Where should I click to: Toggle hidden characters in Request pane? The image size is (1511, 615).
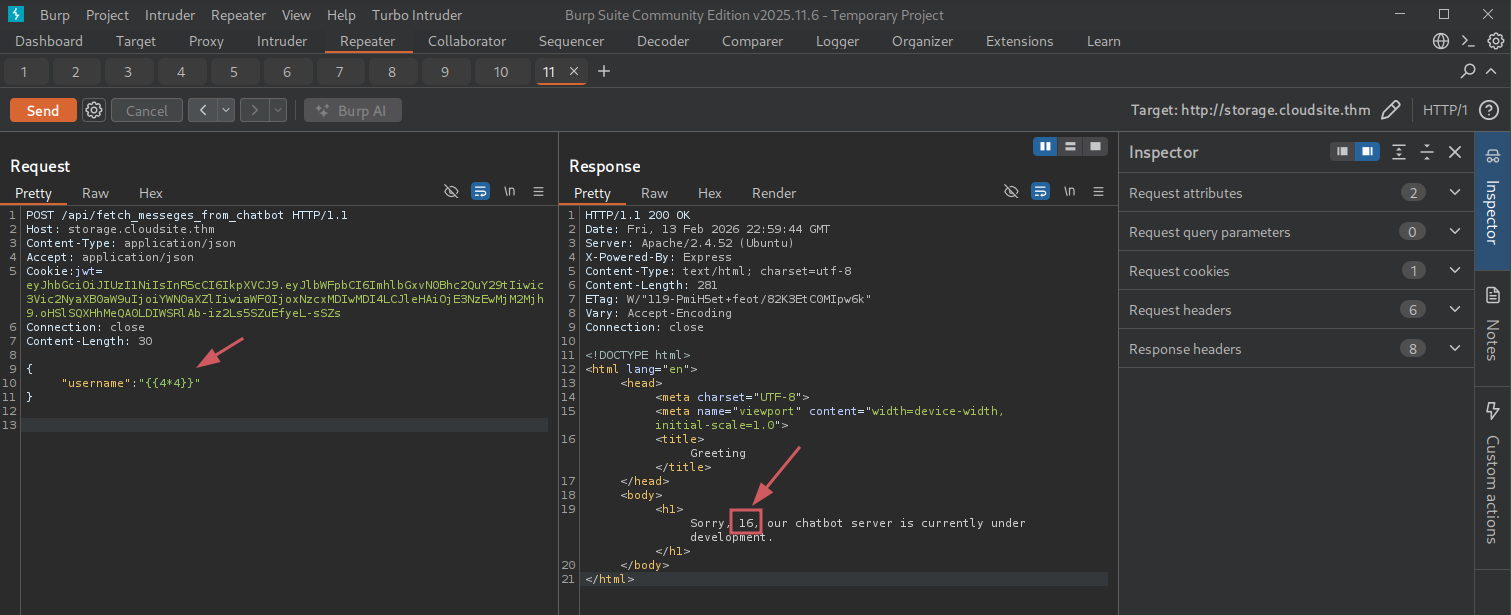(451, 192)
